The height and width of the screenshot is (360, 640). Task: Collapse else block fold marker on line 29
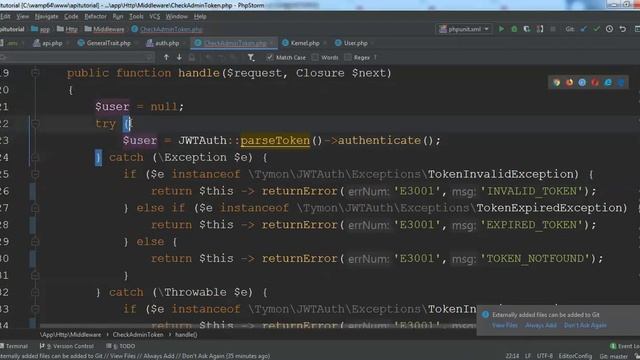[x=35, y=242]
